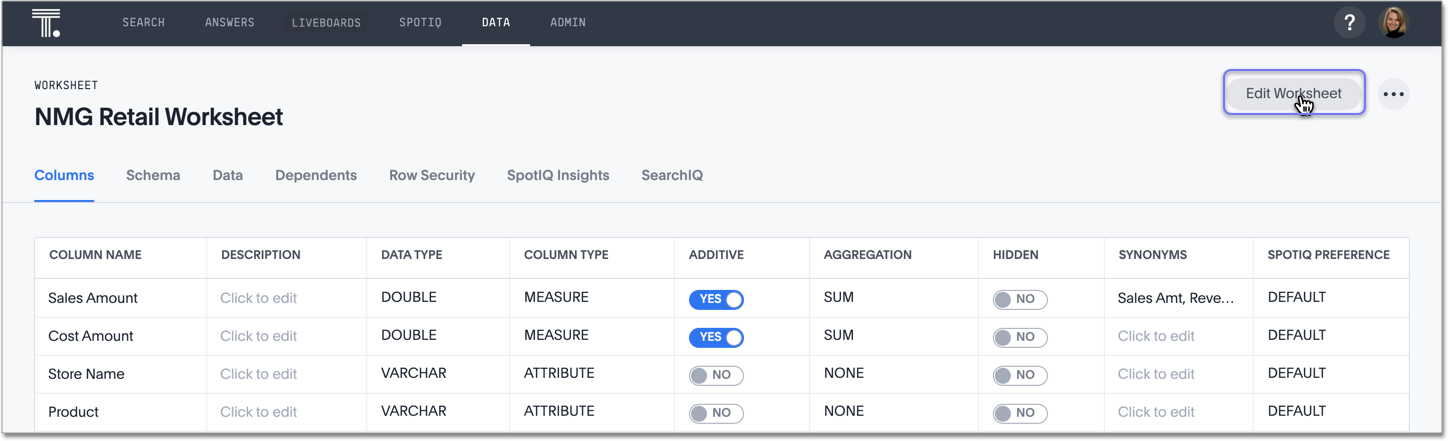Open the SpotIQ Insights tab
Image resolution: width=1448 pixels, height=441 pixels.
pyautogui.click(x=558, y=175)
